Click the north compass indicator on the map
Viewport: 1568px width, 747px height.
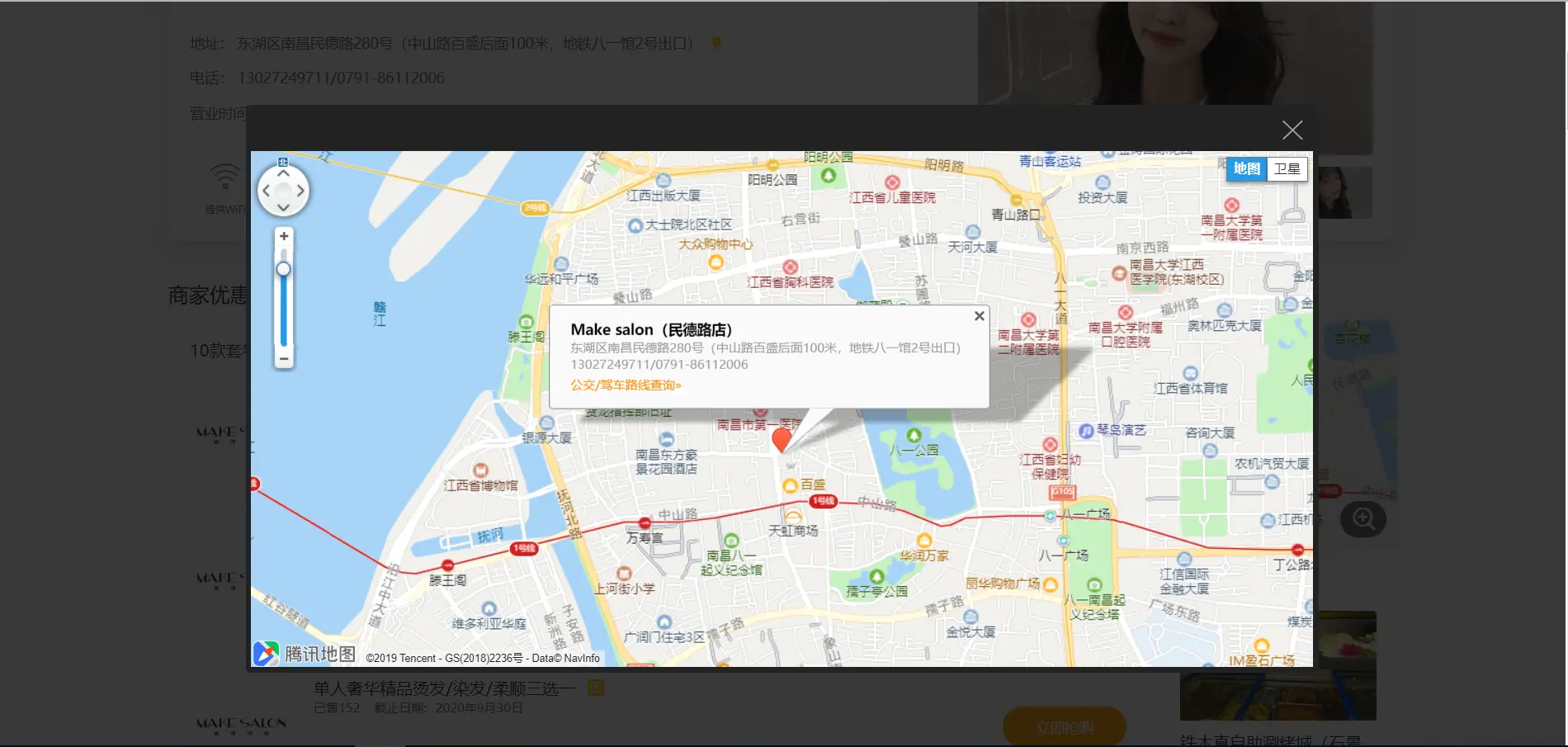click(x=283, y=162)
